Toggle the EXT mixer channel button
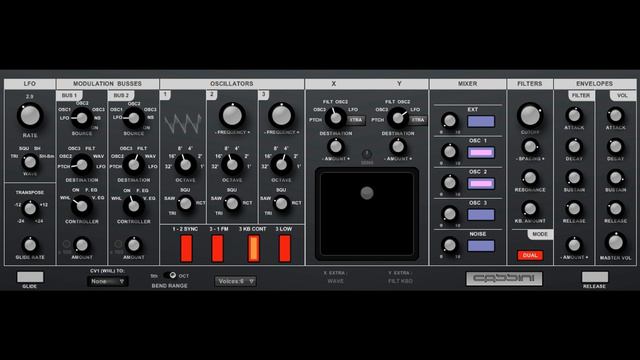640x360 pixels. click(481, 121)
